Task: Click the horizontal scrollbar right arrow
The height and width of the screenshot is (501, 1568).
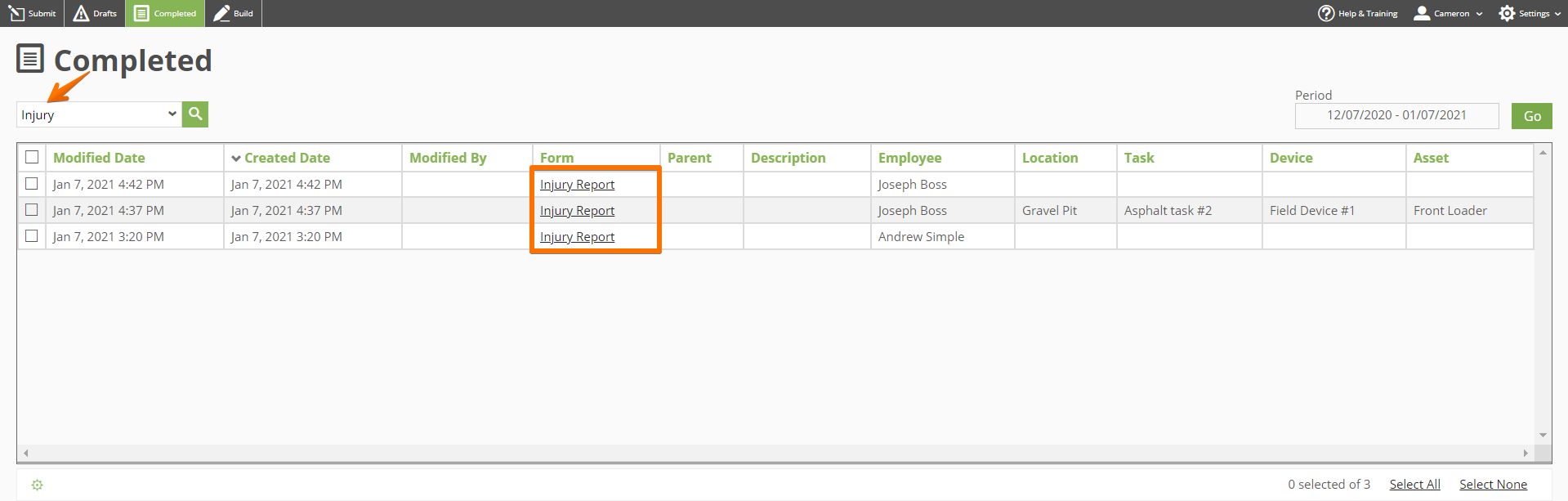Action: [x=1526, y=453]
